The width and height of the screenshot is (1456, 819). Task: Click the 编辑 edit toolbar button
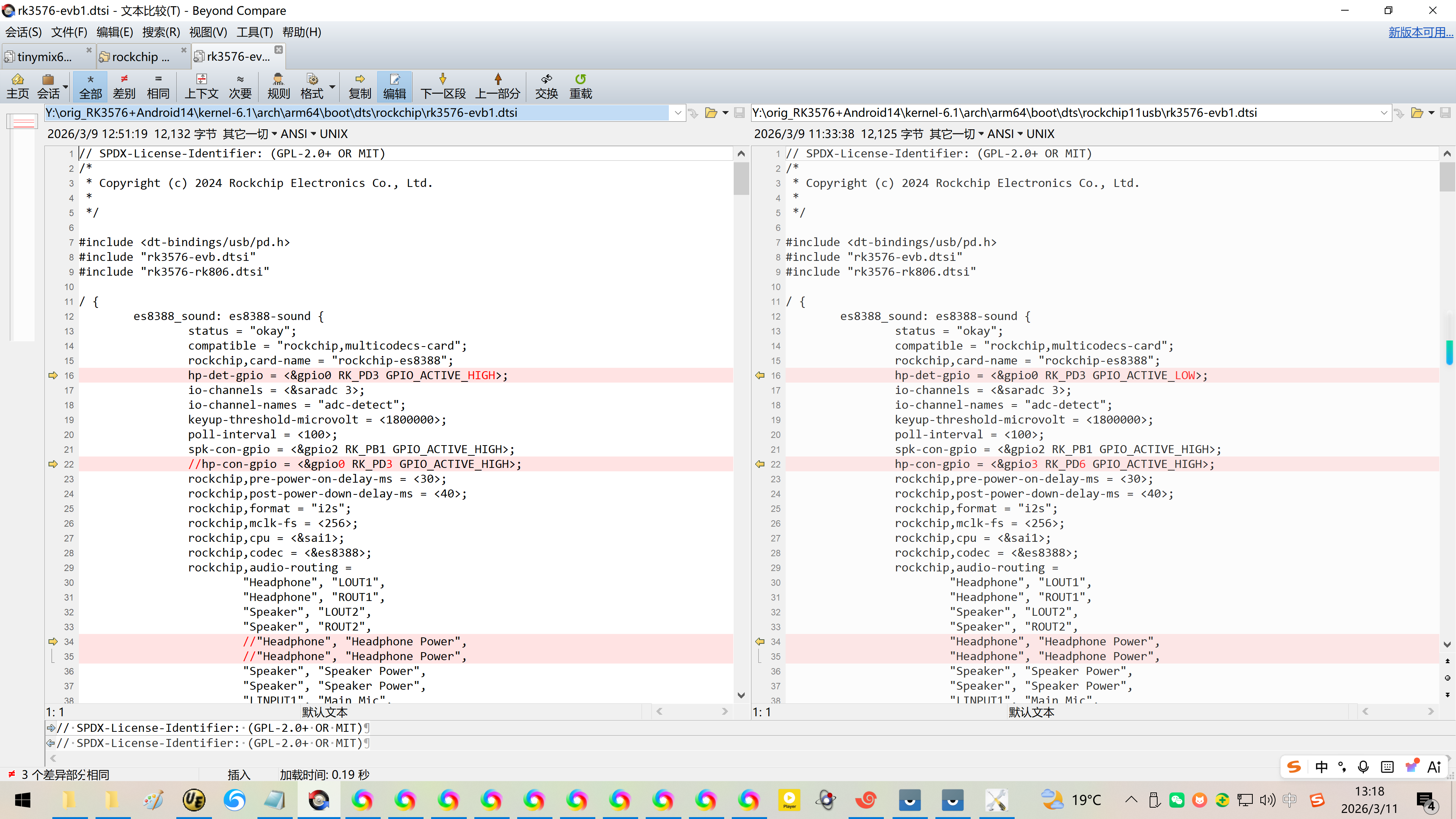pyautogui.click(x=394, y=86)
